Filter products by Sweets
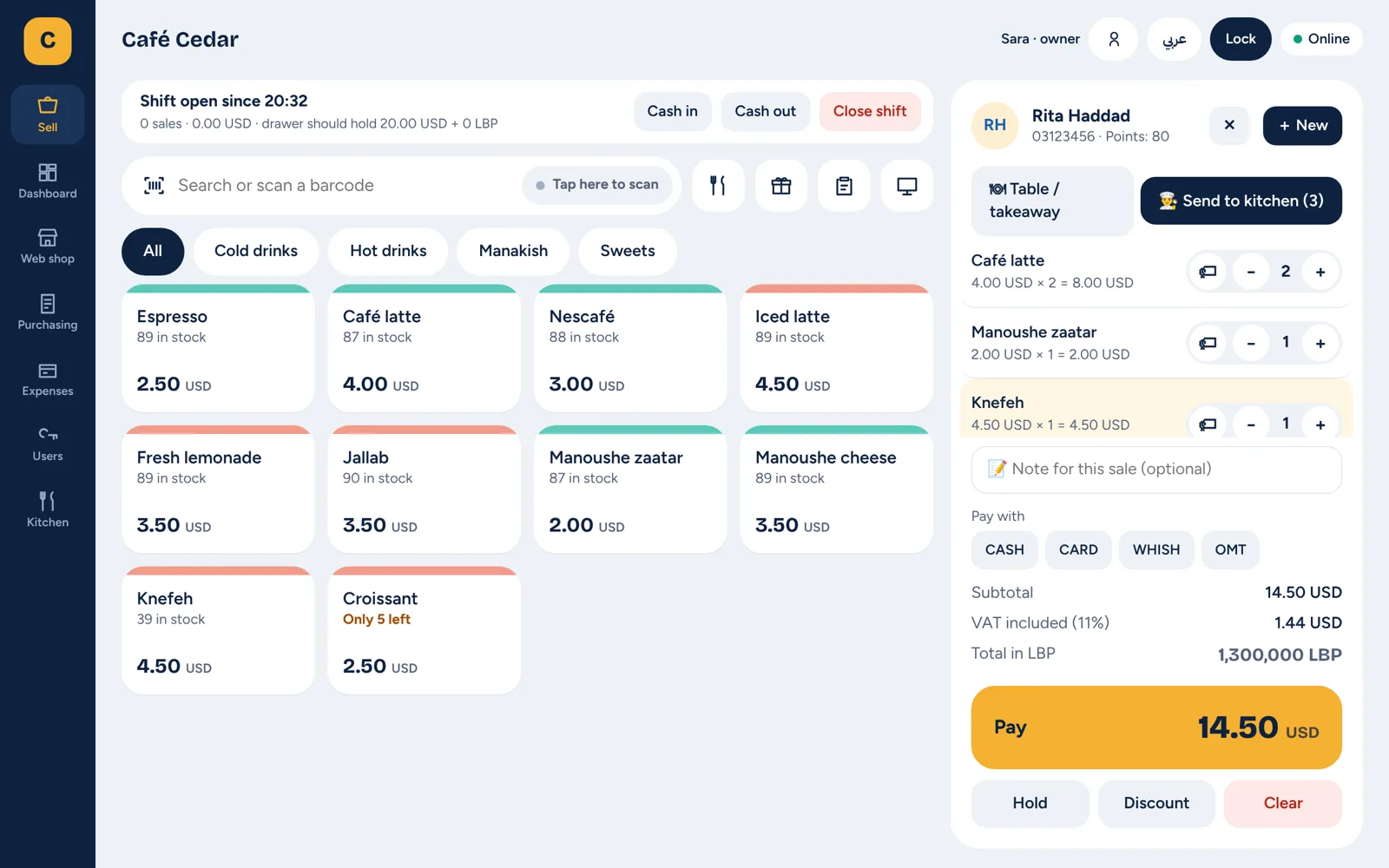The height and width of the screenshot is (868, 1389). (x=628, y=251)
